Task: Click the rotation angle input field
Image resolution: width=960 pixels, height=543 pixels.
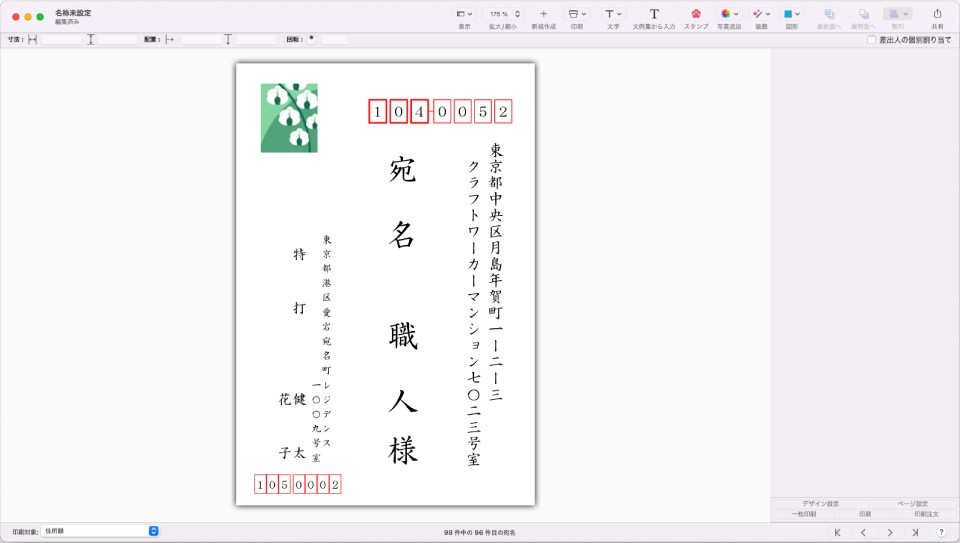Action: tap(334, 40)
